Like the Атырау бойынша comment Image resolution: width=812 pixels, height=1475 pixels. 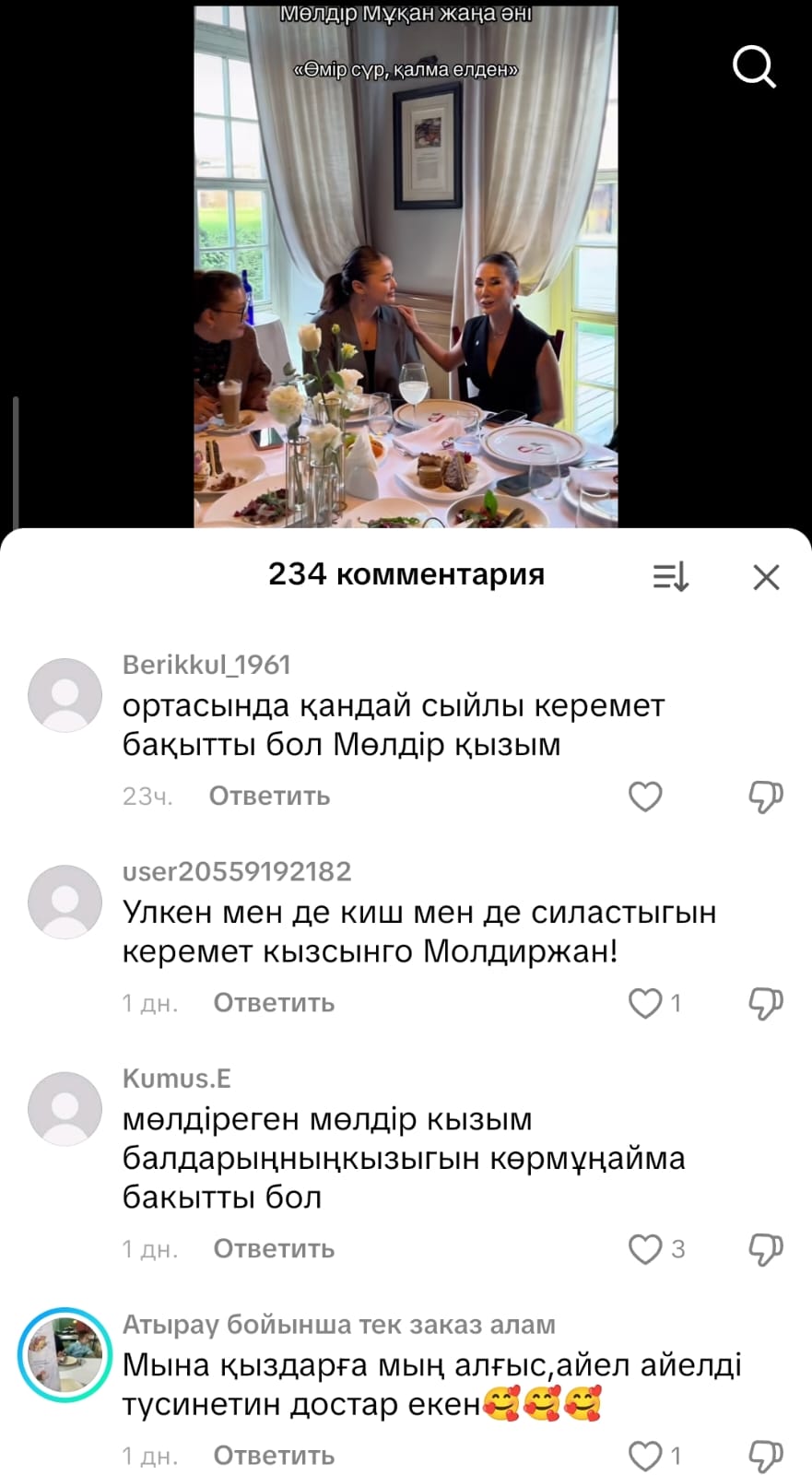[645, 1456]
